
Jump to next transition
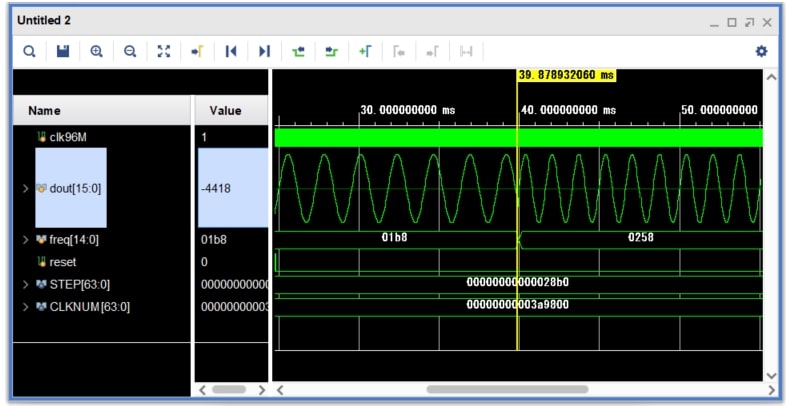tap(332, 51)
